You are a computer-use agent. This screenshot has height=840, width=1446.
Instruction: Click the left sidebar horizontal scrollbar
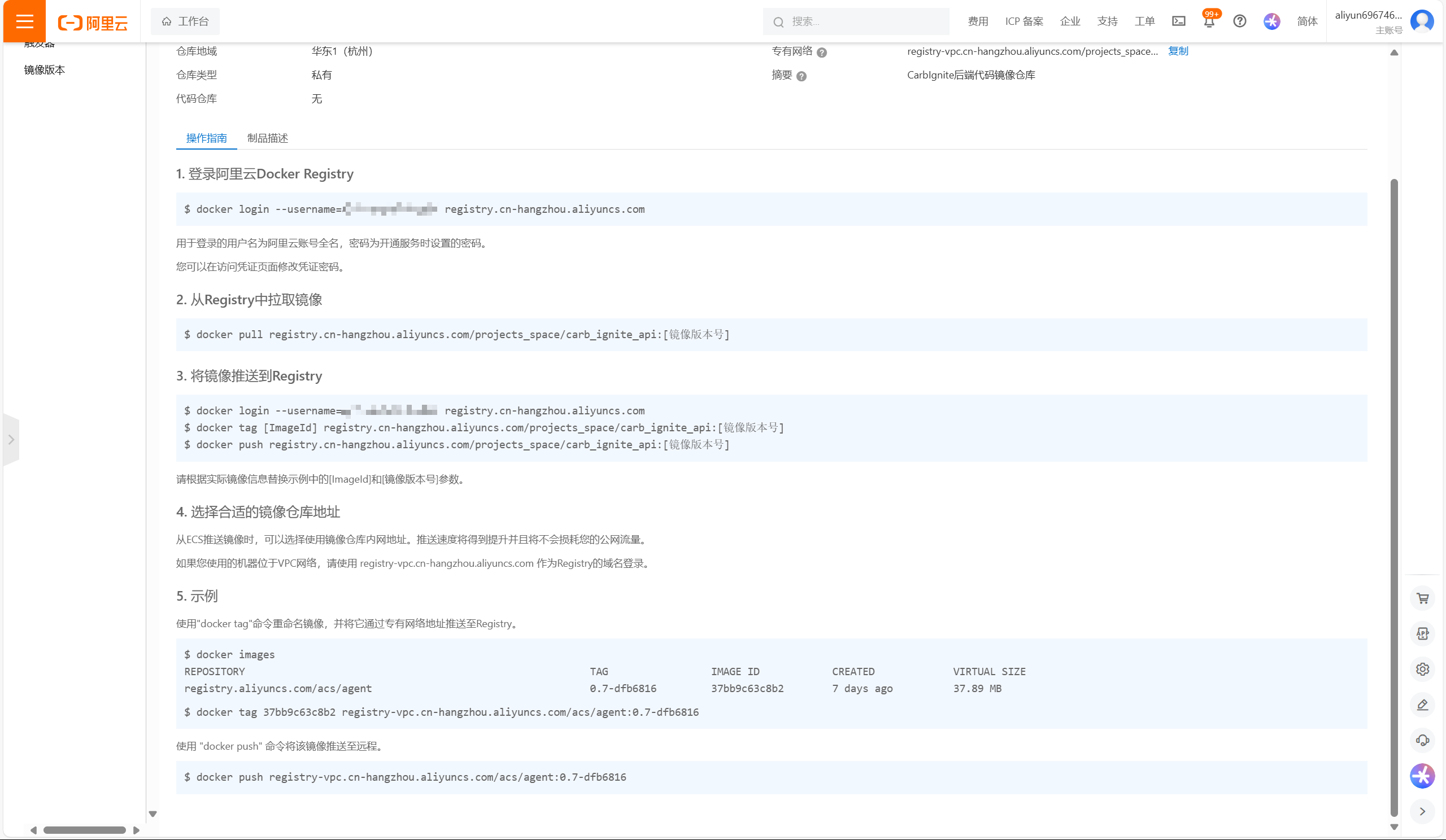[x=84, y=830]
